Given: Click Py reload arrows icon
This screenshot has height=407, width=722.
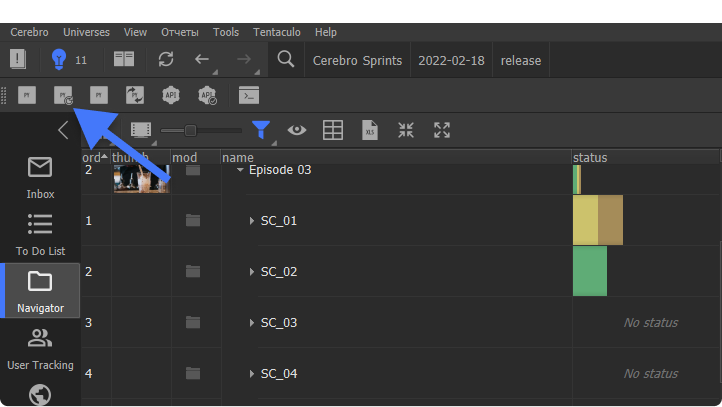Looking at the screenshot, I should (135, 95).
